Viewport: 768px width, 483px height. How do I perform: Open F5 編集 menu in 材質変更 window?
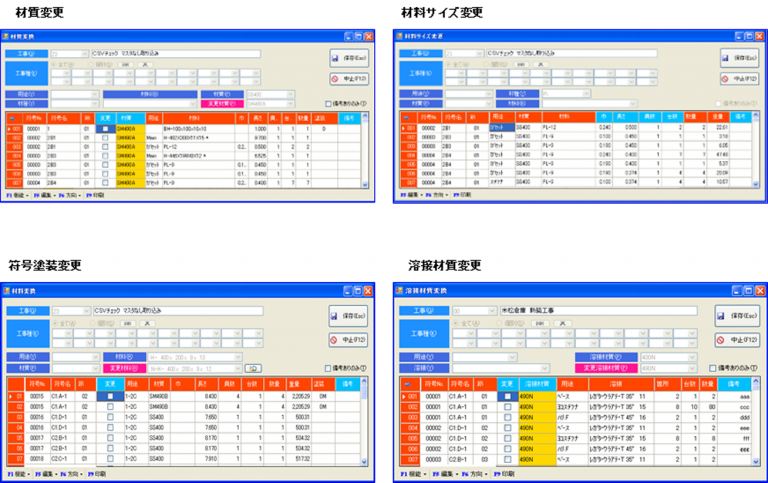tap(45, 195)
